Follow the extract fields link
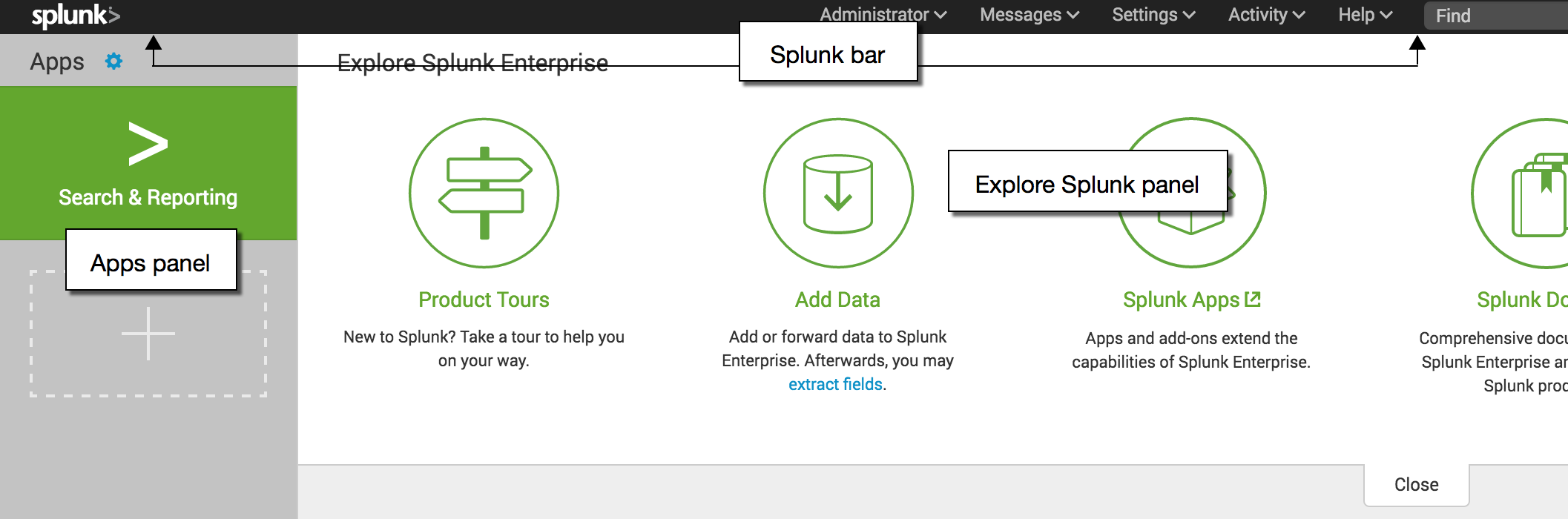Viewport: 1568px width, 519px height. (x=835, y=384)
